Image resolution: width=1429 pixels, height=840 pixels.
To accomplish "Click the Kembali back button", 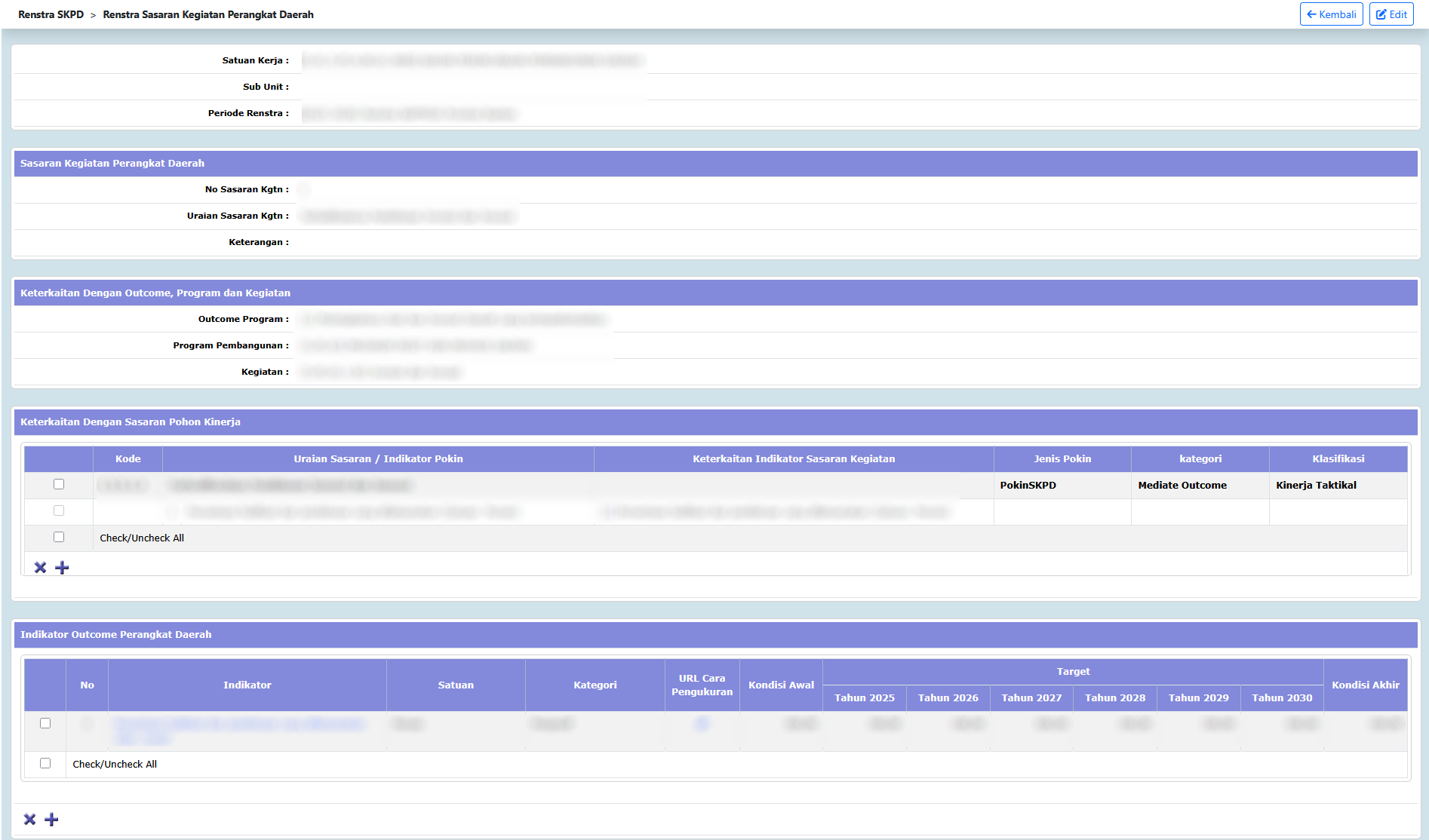I will click(1331, 14).
